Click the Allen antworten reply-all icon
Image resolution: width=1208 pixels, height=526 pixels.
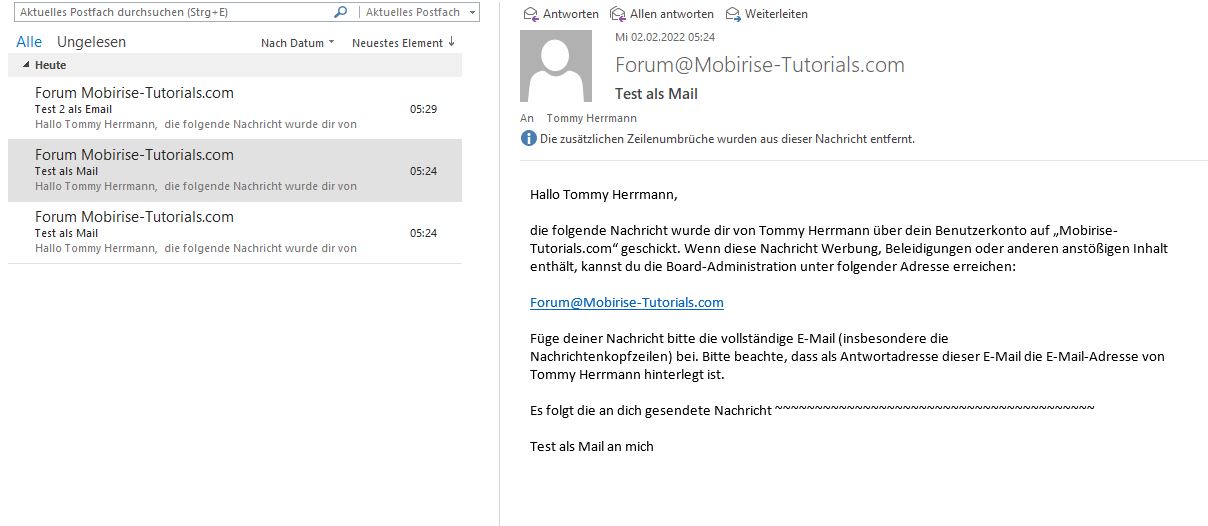[618, 14]
